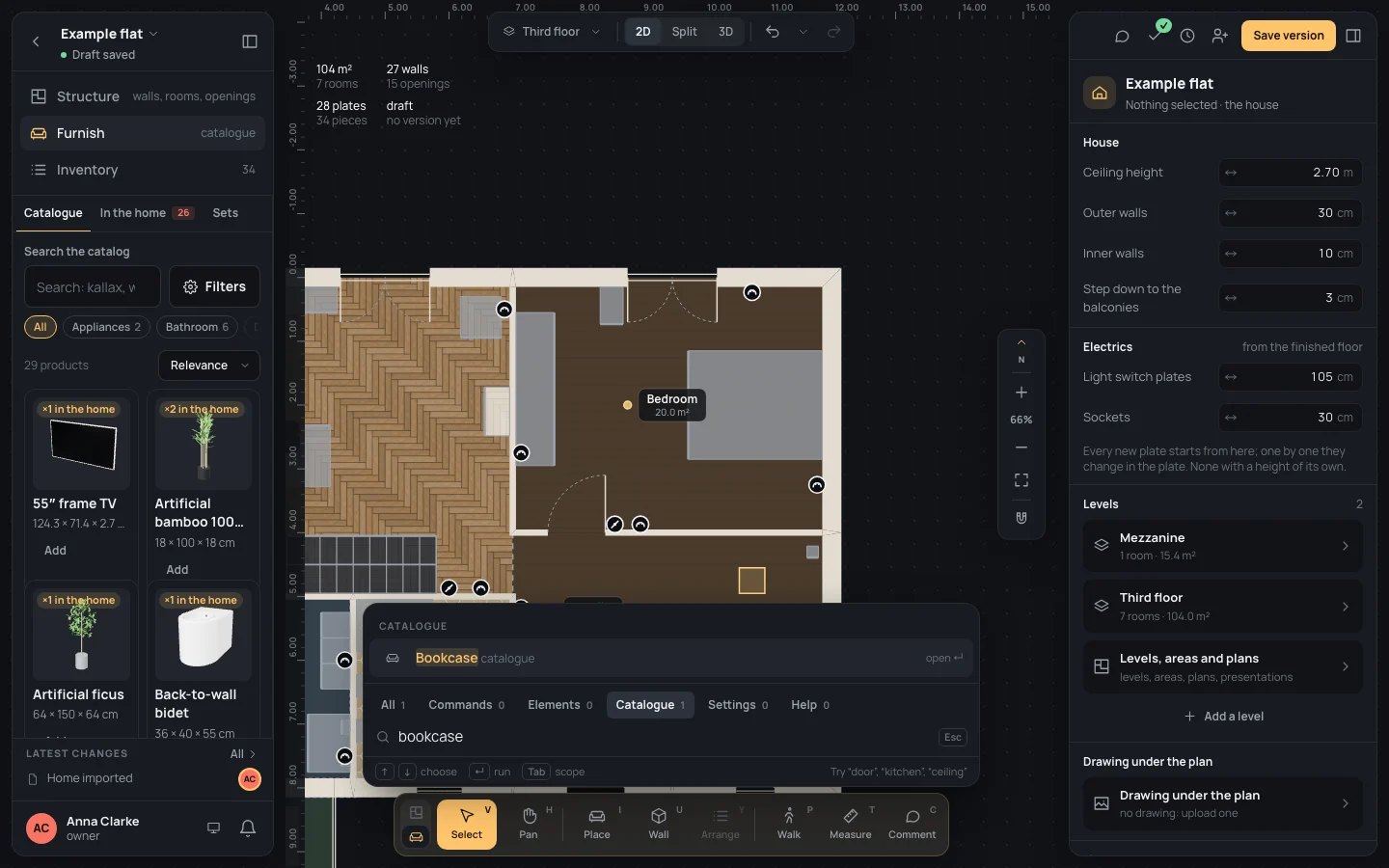Select the Commands scope tab

(467, 705)
